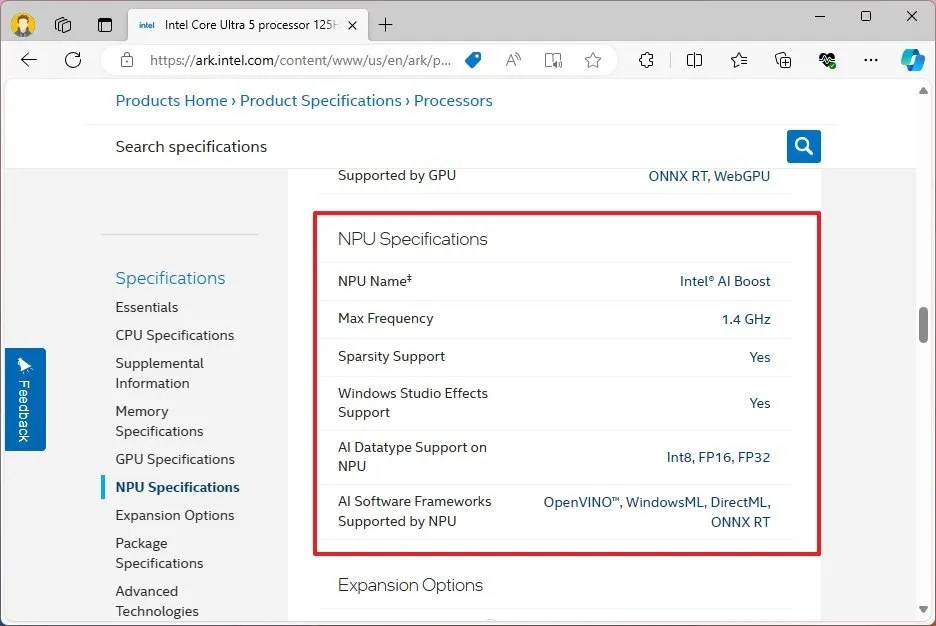Open the Feedback side tab
This screenshot has width=936, height=626.
click(25, 399)
